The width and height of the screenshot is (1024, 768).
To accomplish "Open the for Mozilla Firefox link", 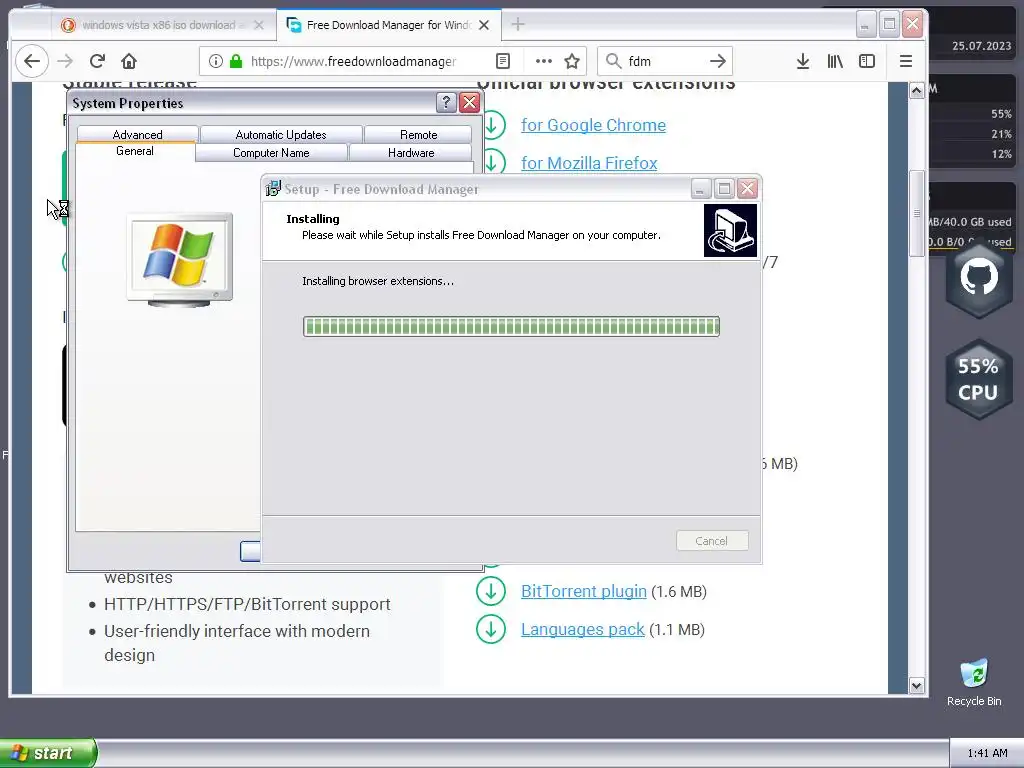I will pyautogui.click(x=588, y=163).
